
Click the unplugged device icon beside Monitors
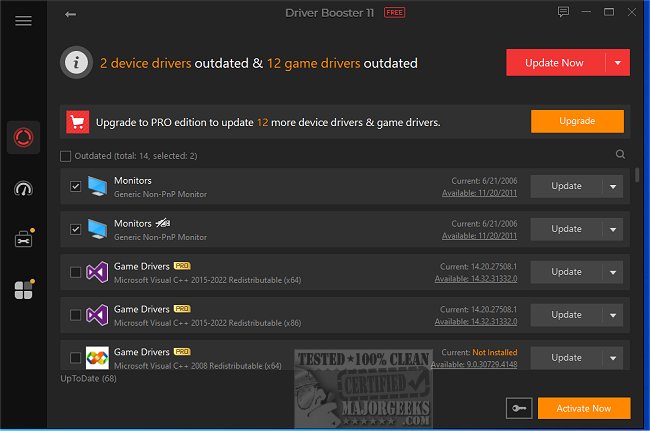tap(163, 223)
